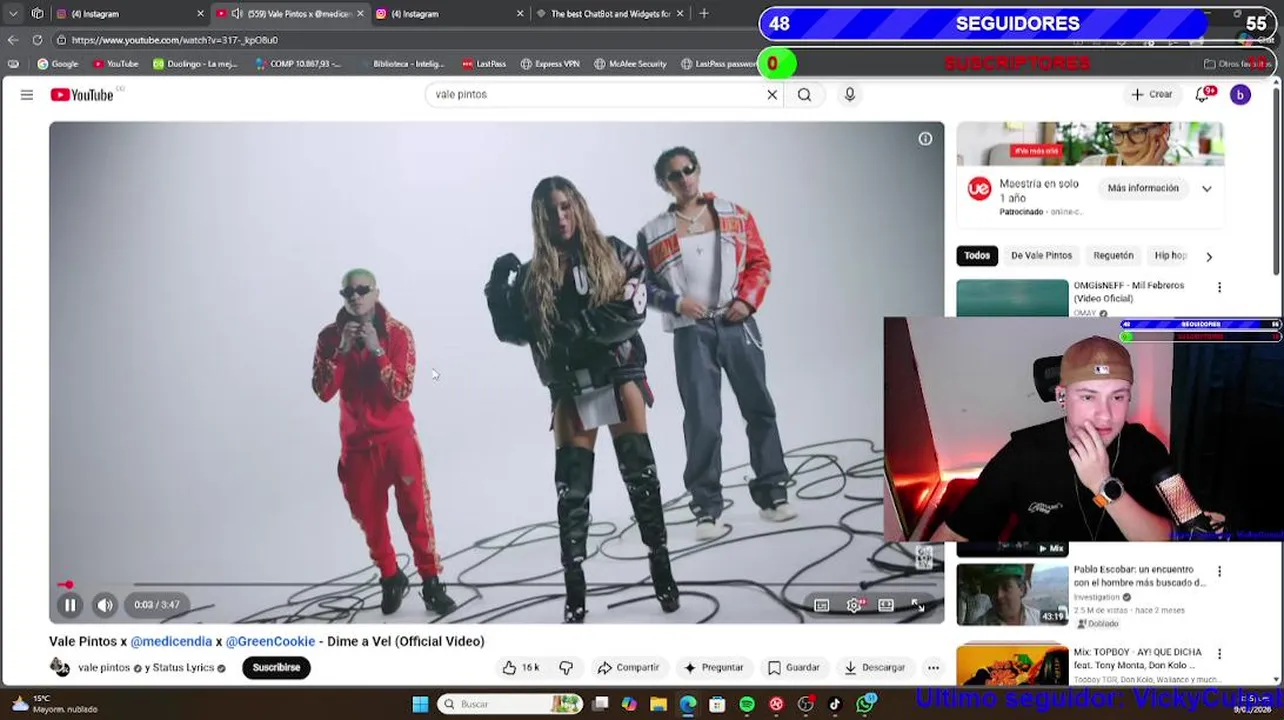Click 'Más información' on the ad
This screenshot has width=1284, height=720.
pos(1143,188)
